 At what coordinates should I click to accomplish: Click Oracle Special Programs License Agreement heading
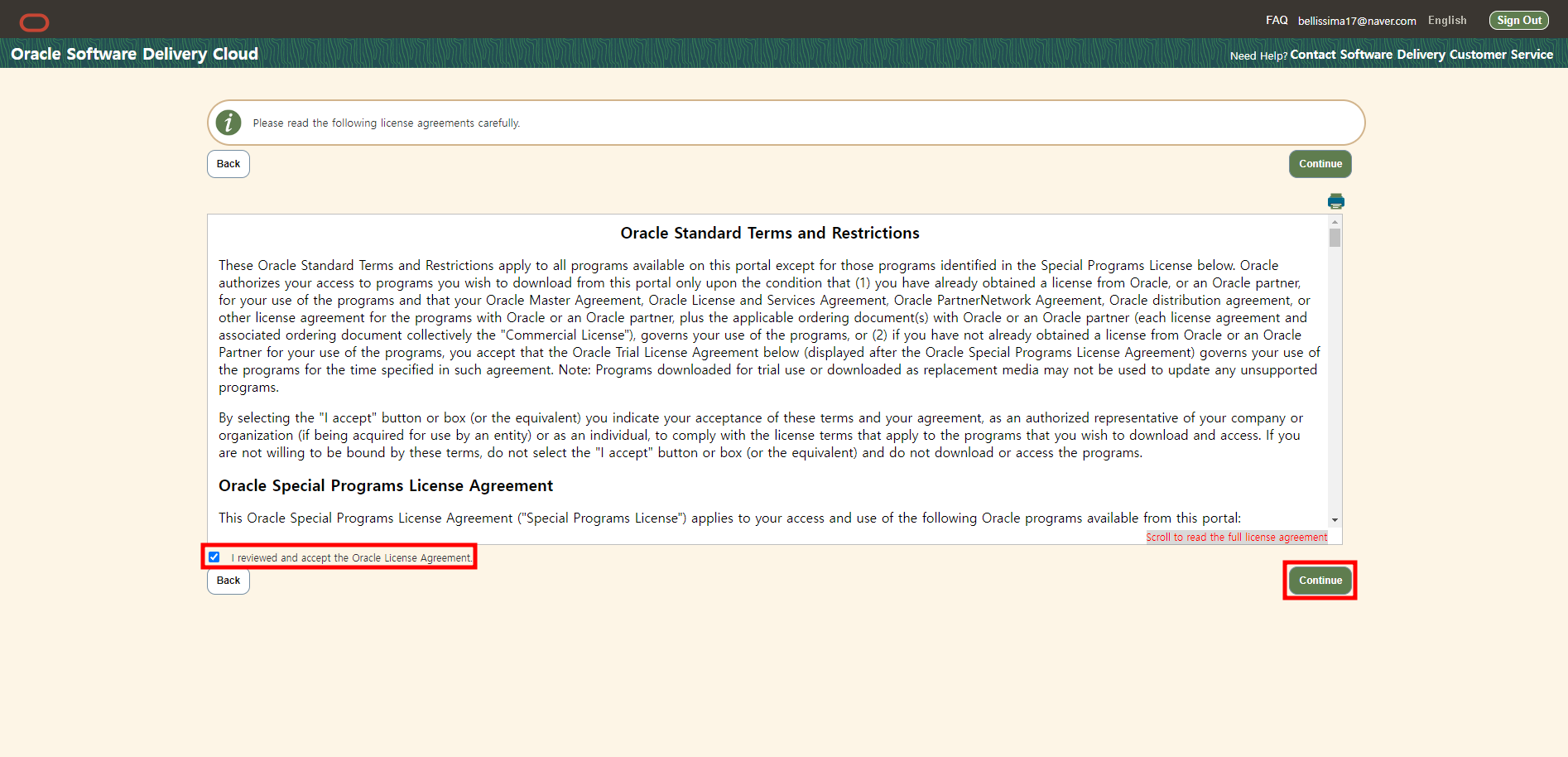pyautogui.click(x=386, y=486)
